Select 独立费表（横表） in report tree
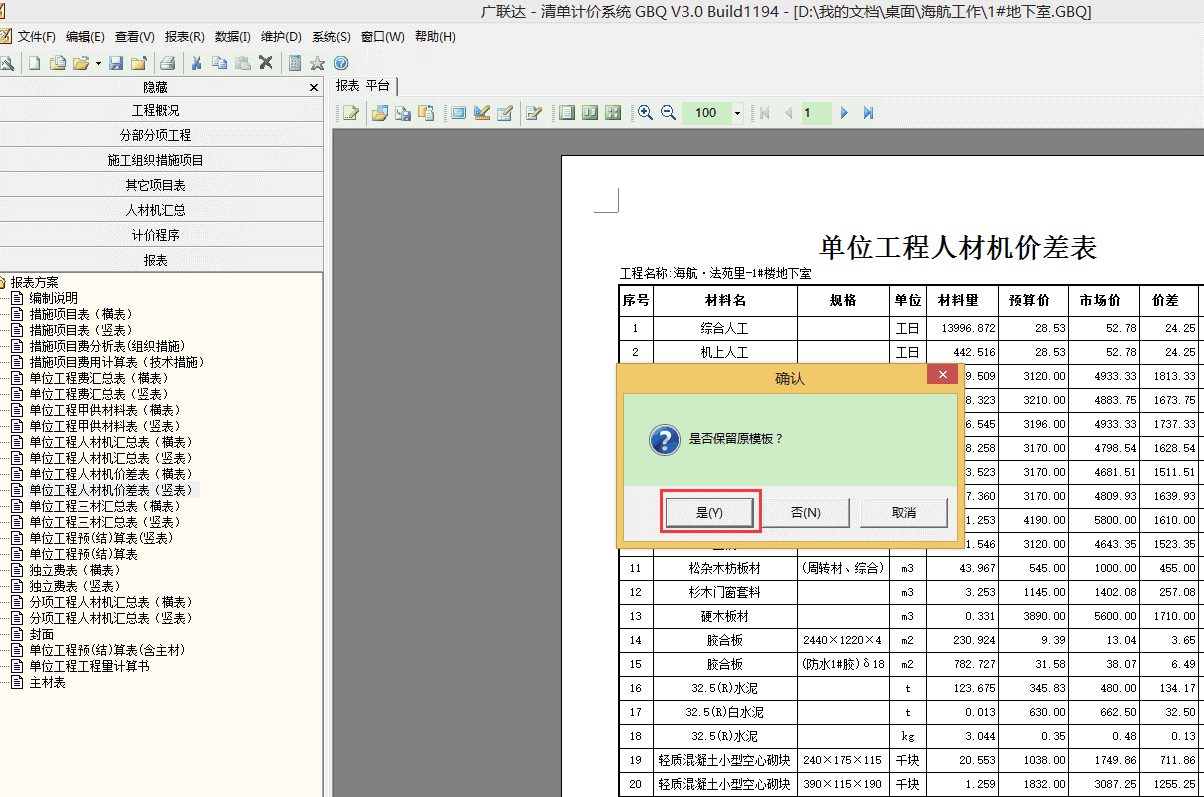 [76, 570]
